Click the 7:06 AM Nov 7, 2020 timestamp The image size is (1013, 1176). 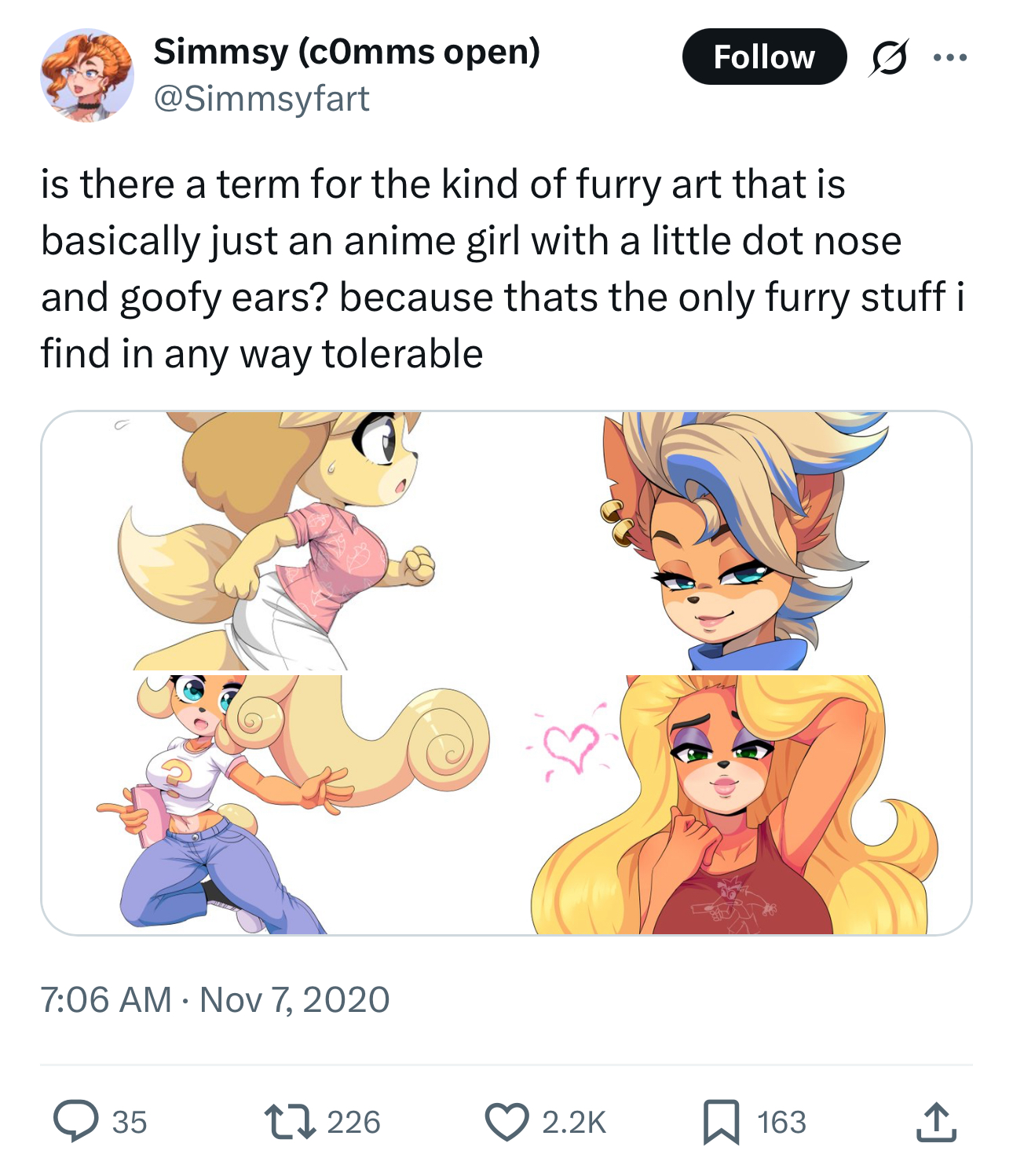215,999
